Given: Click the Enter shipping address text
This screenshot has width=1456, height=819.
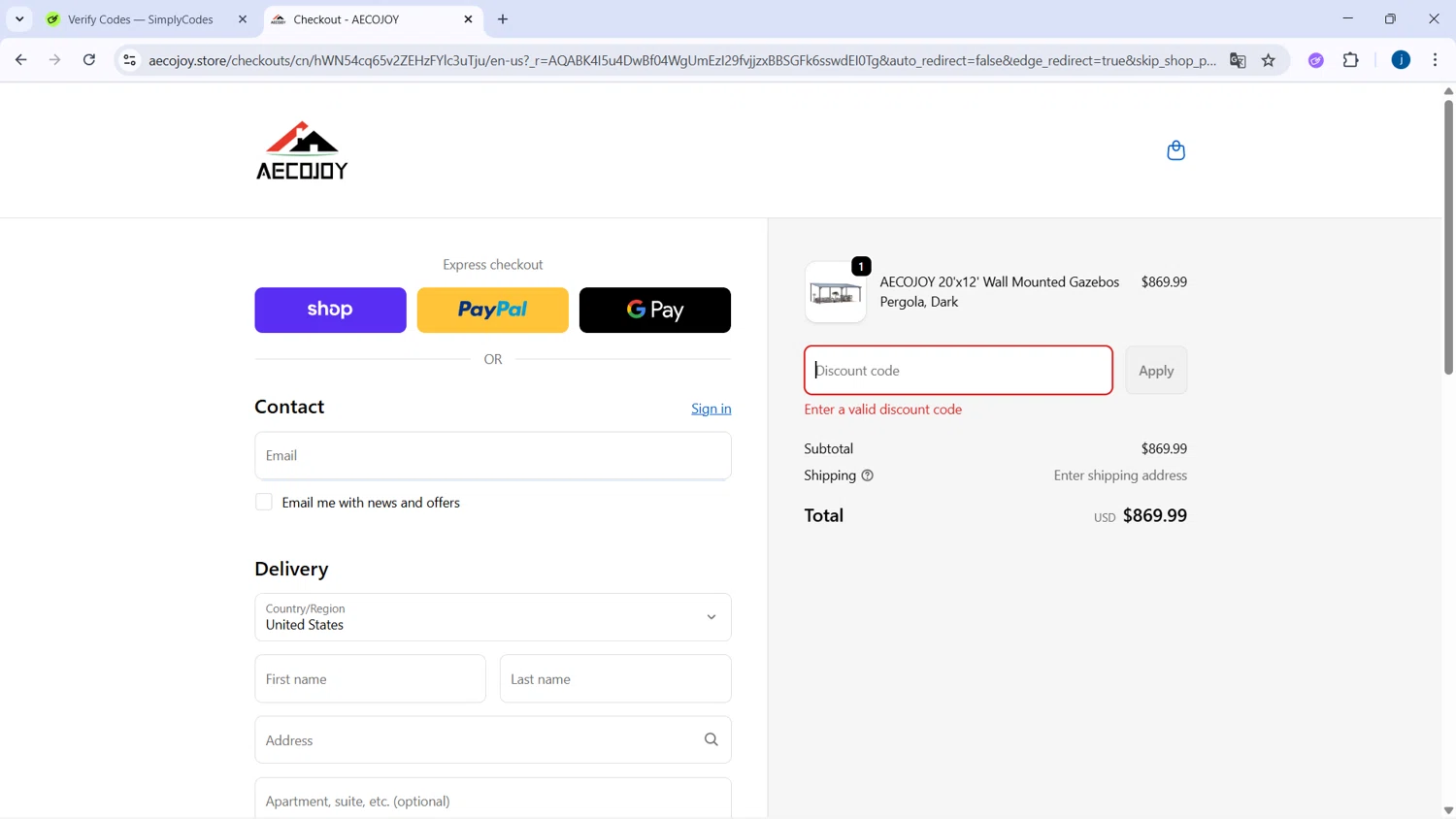Looking at the screenshot, I should (1120, 475).
